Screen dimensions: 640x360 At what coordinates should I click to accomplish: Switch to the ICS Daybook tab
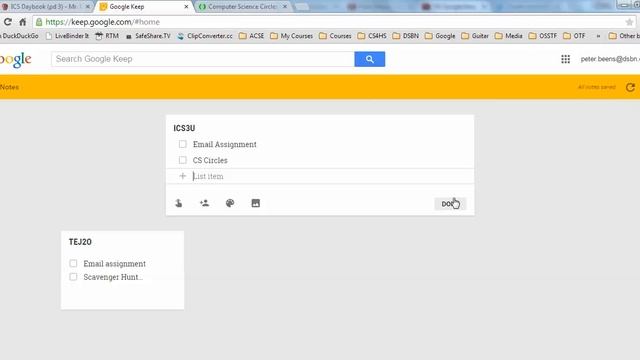tap(45, 7)
